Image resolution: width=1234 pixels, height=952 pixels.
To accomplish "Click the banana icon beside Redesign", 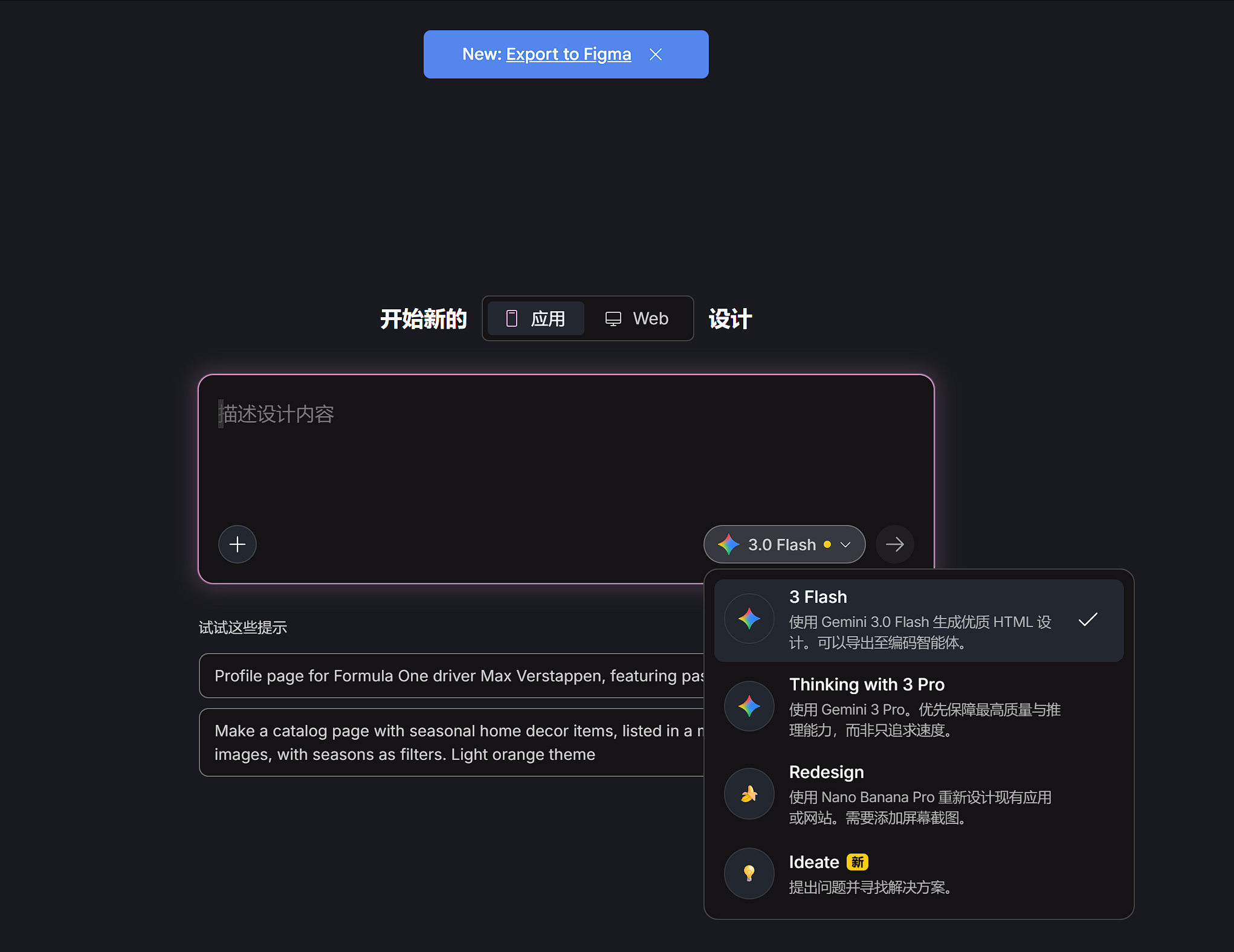I will pos(749,794).
